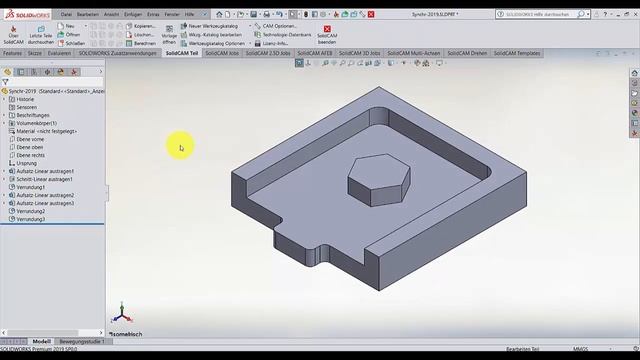The width and height of the screenshot is (640, 360).
Task: Switch to SOLIDWORKS Zusatzanwendungen tab
Action: click(x=118, y=53)
